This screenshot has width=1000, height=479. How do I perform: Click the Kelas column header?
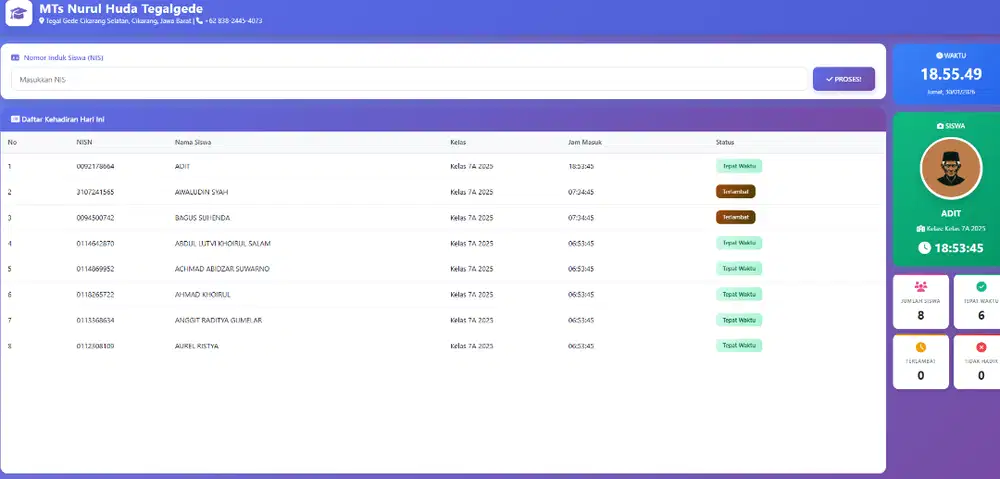coord(458,142)
